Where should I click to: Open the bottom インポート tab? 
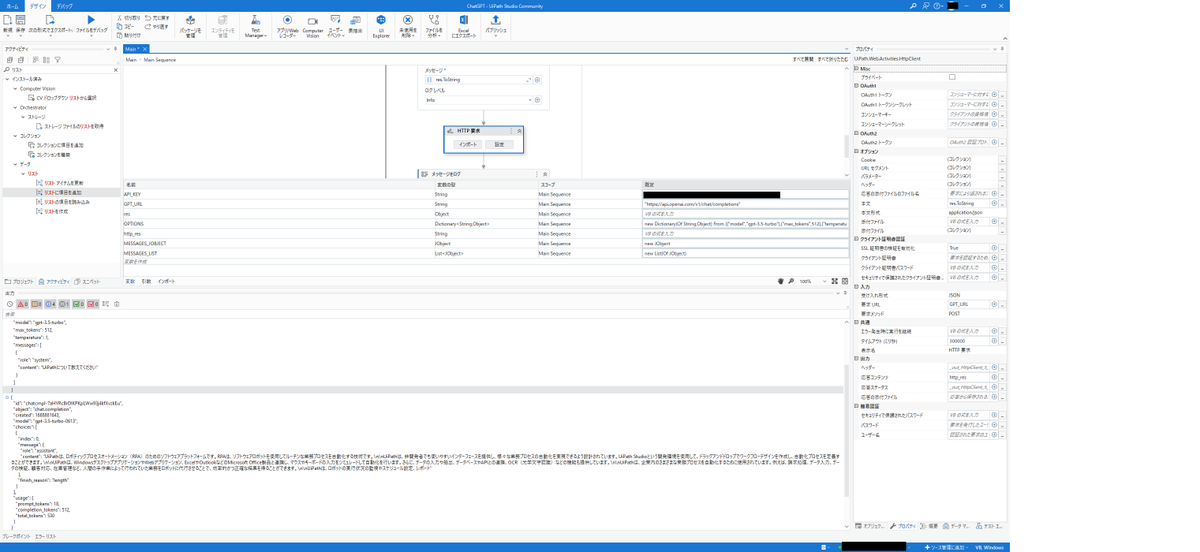click(x=166, y=282)
